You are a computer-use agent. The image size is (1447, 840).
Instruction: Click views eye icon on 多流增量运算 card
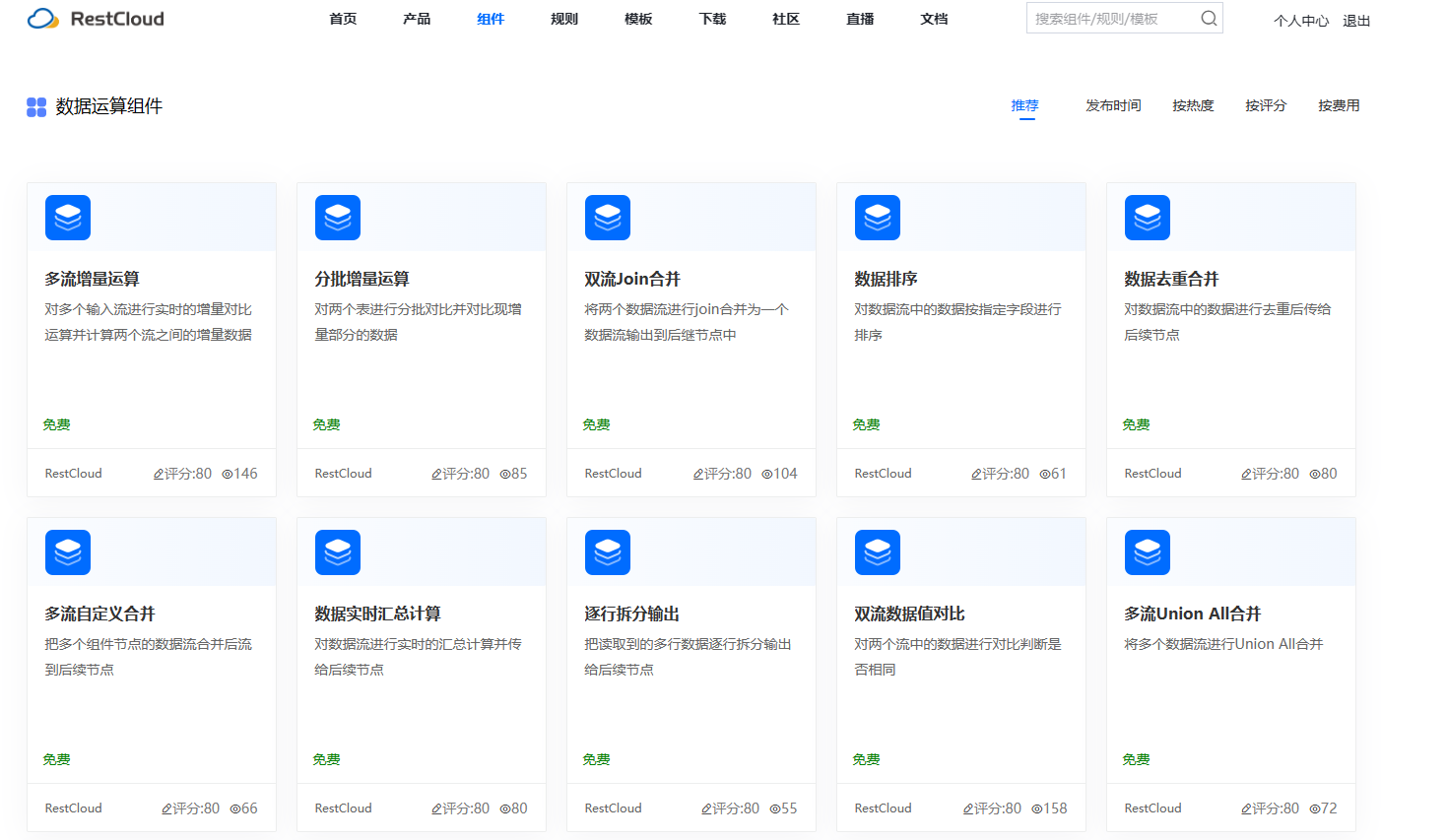[228, 475]
